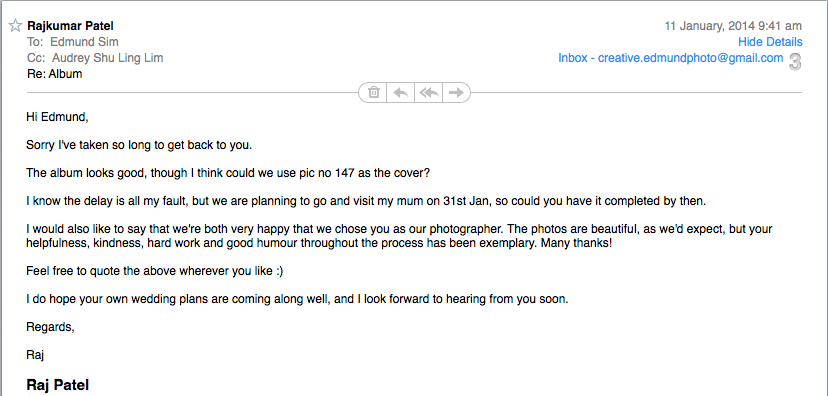Select the sender name Rajkumar Patel
This screenshot has height=396, width=828.
70,25
